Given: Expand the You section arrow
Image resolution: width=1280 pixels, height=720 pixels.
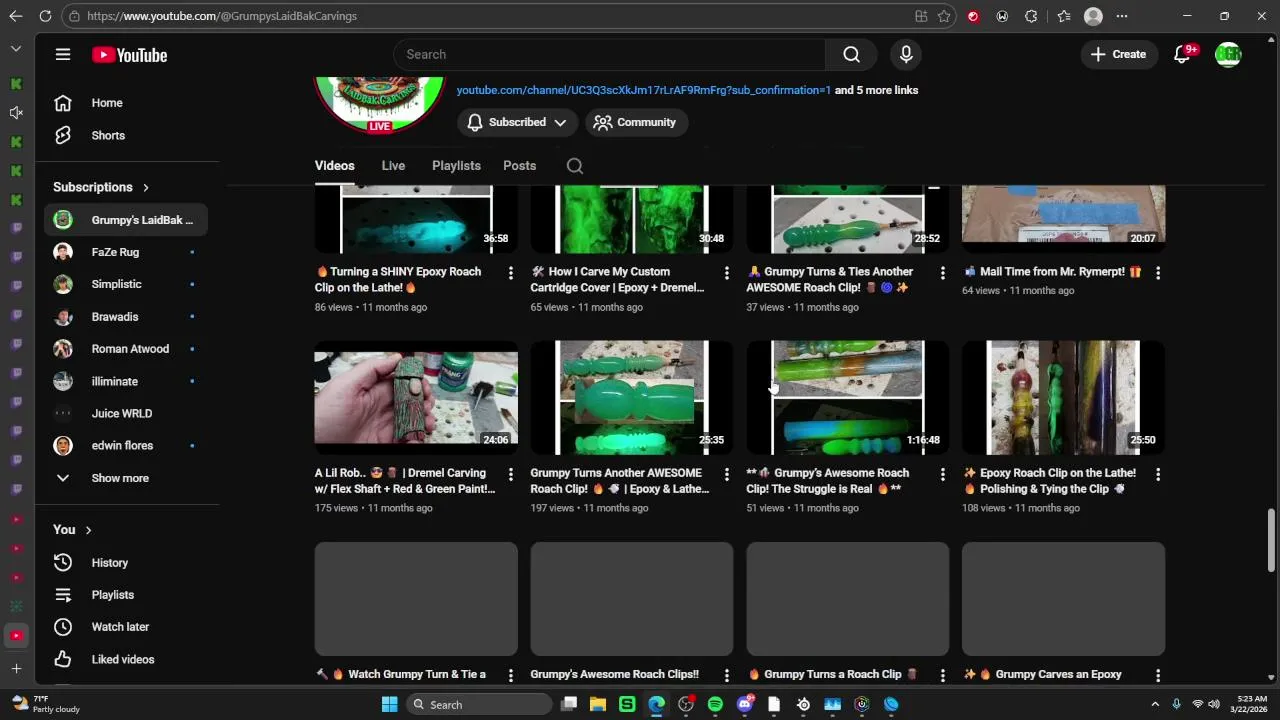Looking at the screenshot, I should (x=88, y=530).
